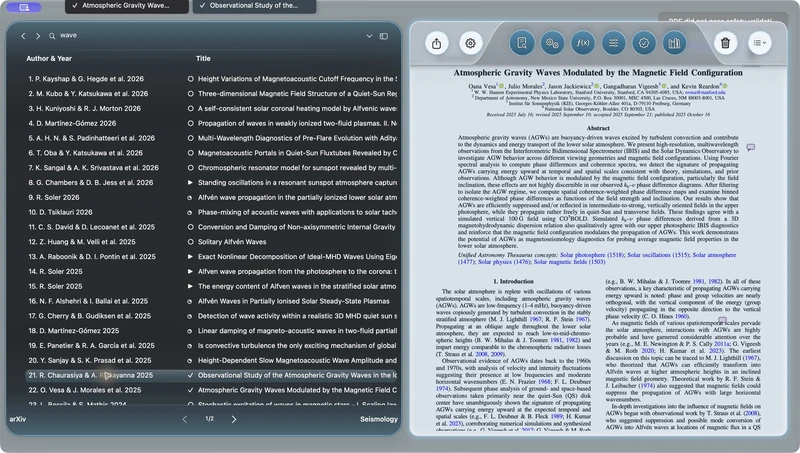This screenshot has height=453, width=800.
Task: Switch to 'Observational Study of the...' tab
Action: [x=254, y=6]
